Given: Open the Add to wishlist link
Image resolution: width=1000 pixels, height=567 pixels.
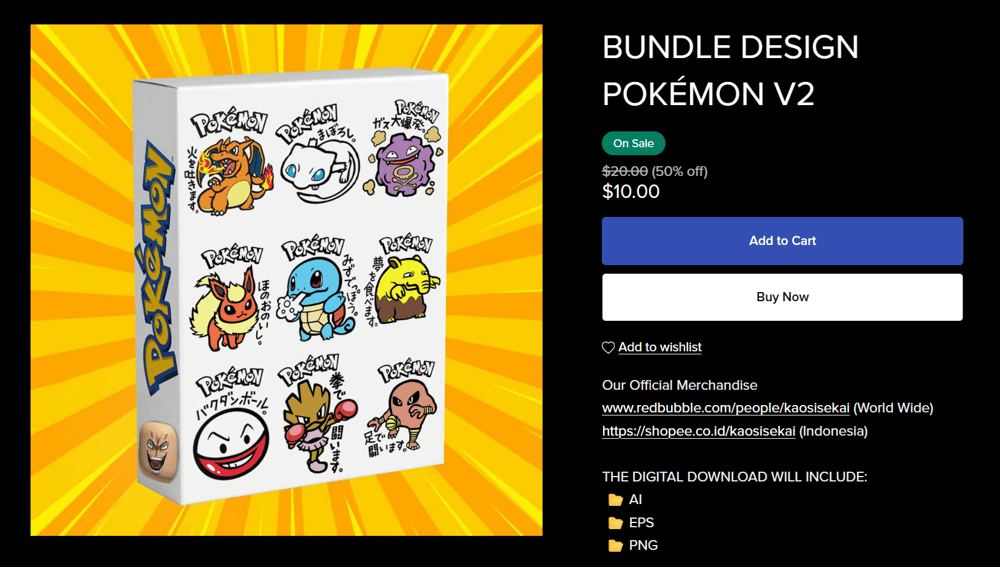Looking at the screenshot, I should click(659, 347).
